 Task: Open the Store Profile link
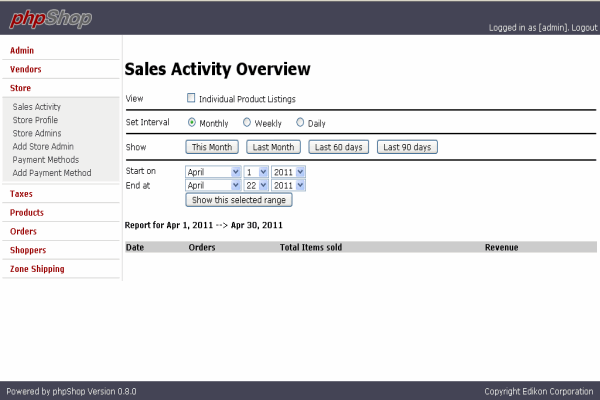coord(35,120)
